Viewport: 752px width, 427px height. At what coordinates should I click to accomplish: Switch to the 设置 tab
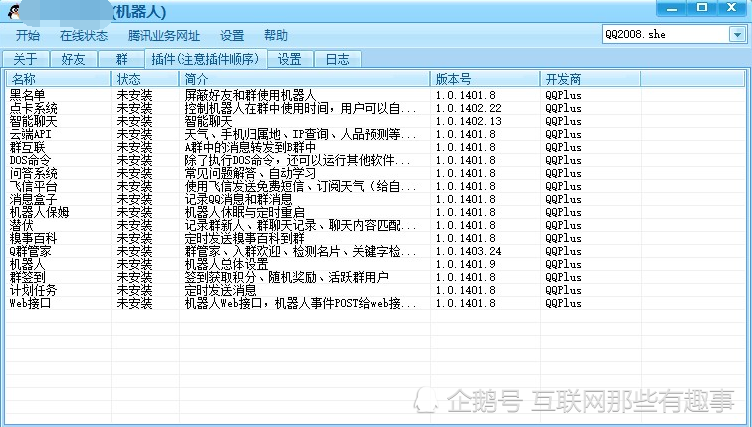tap(290, 59)
